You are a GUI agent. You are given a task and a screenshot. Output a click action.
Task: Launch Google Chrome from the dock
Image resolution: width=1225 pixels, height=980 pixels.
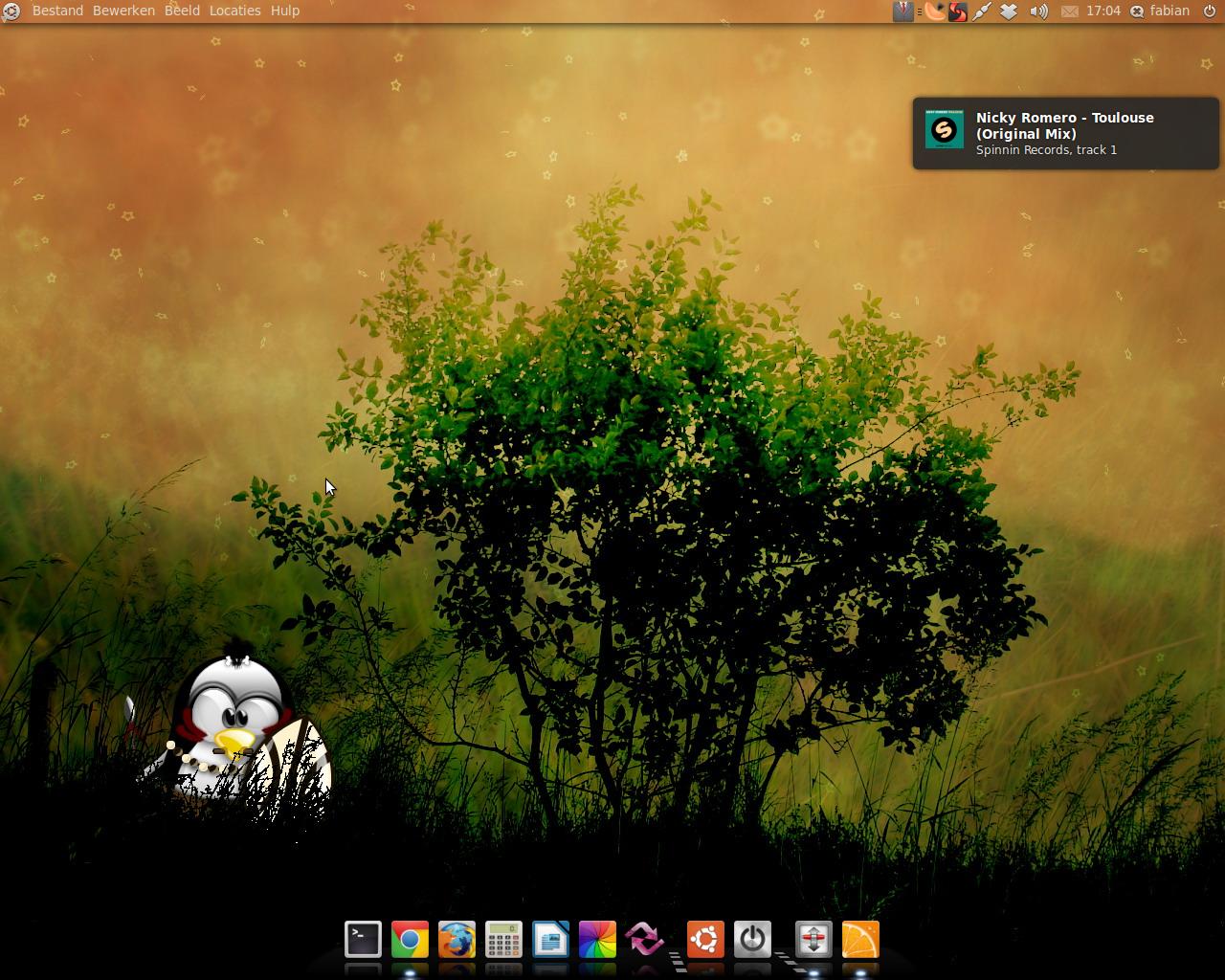point(410,939)
